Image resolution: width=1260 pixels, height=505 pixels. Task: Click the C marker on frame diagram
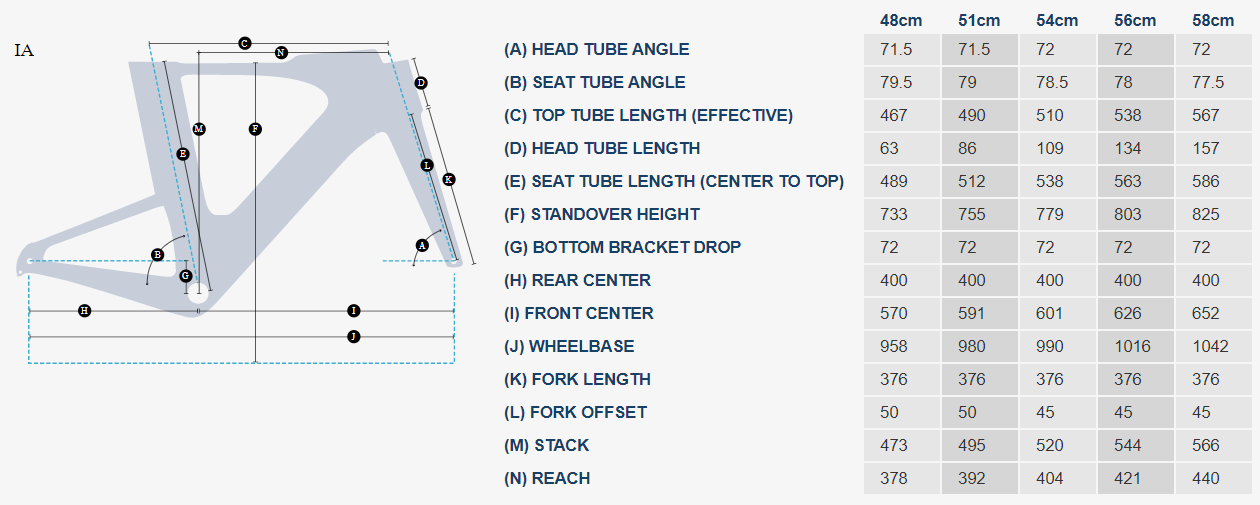click(244, 43)
